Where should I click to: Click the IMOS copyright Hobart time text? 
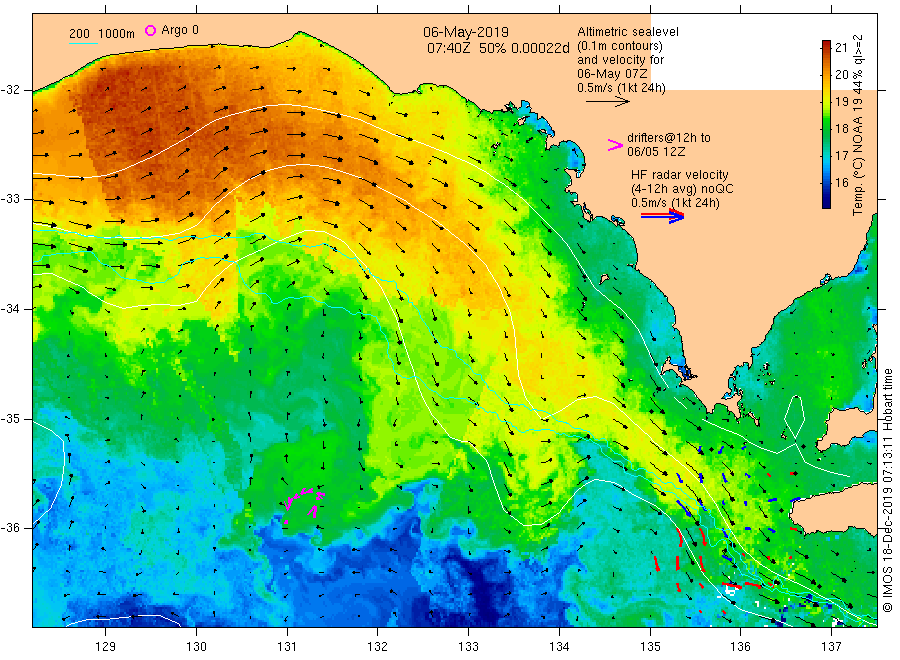click(x=887, y=490)
